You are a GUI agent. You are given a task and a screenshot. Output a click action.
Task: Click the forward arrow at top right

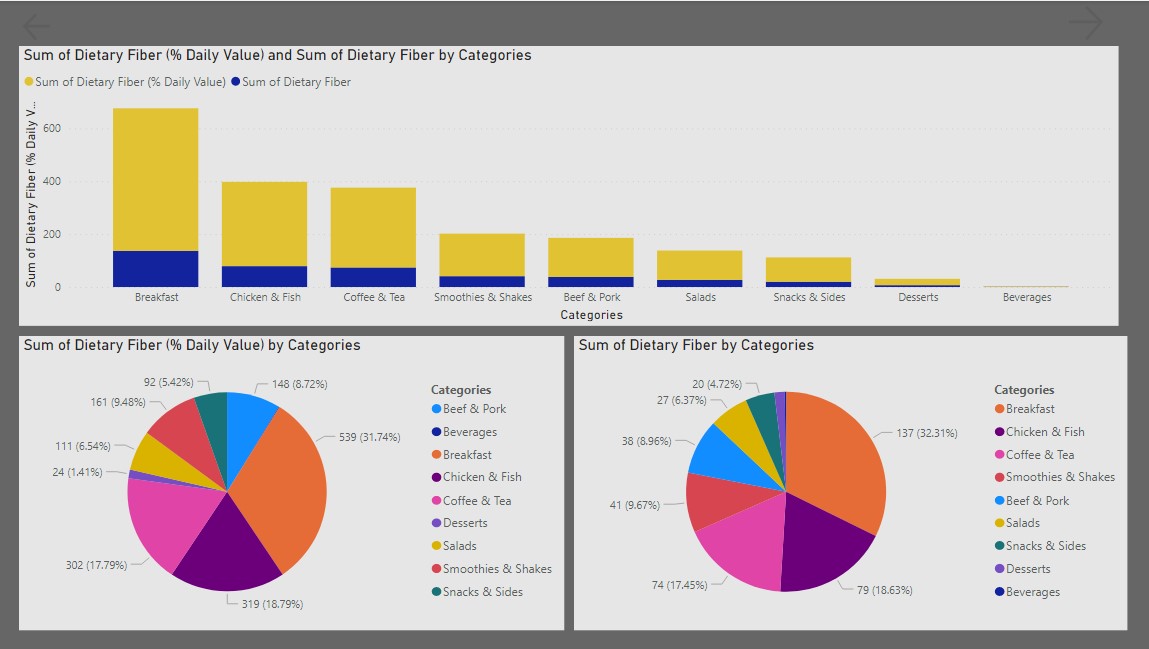coord(1086,22)
